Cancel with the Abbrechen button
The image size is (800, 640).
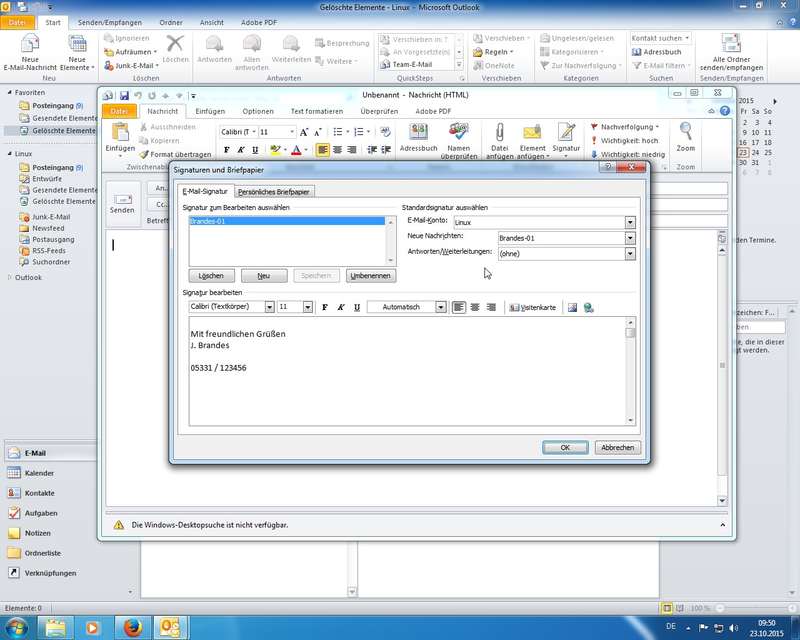coord(617,448)
